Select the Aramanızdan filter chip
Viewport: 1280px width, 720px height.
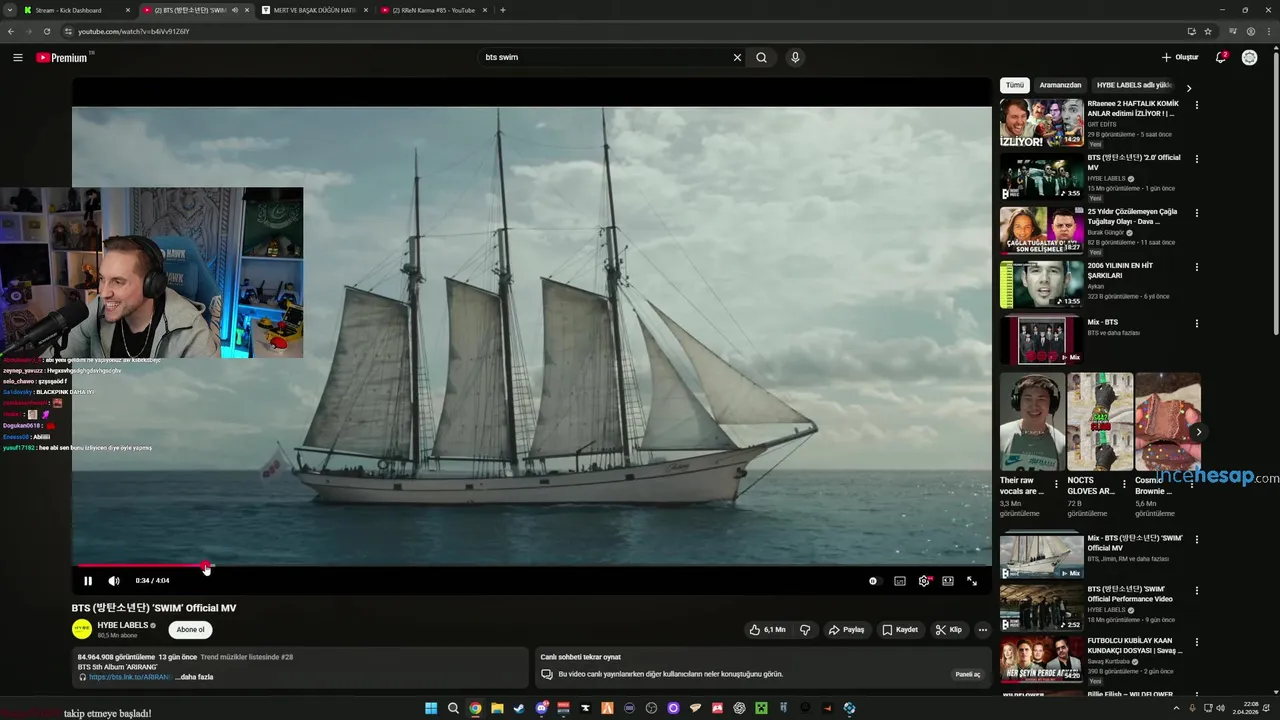(1060, 86)
